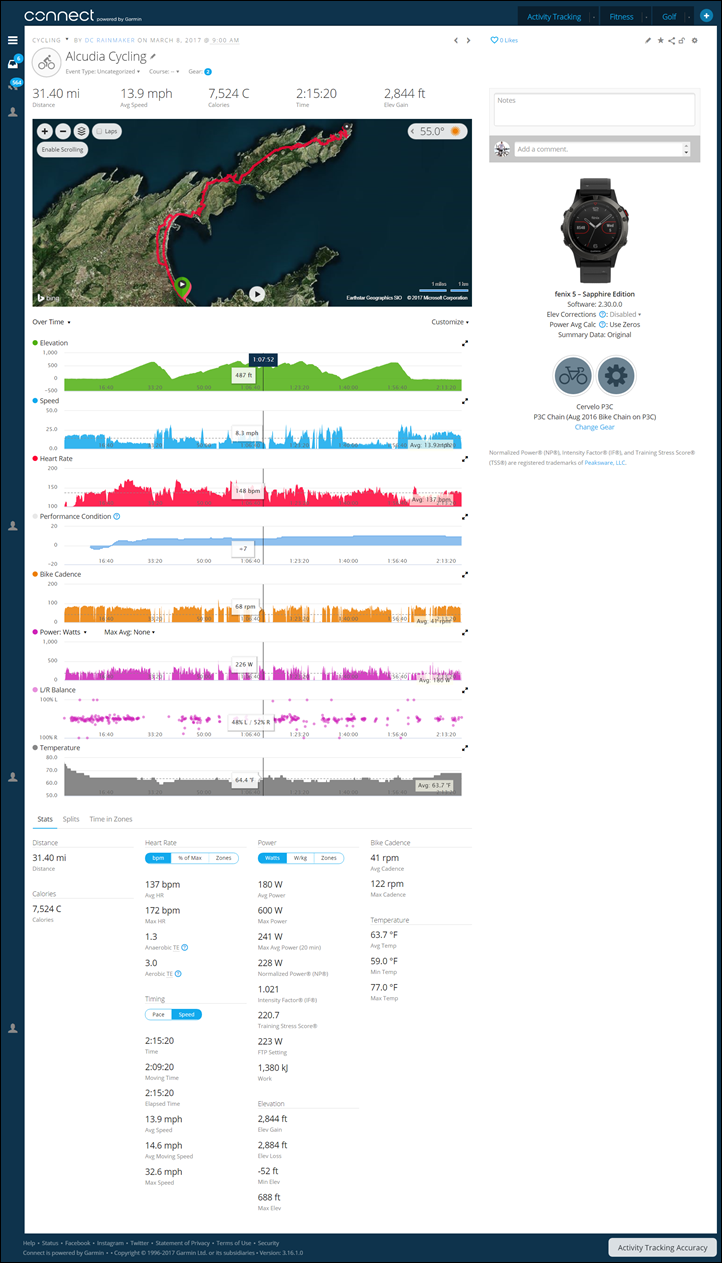Click the Notes text field
This screenshot has width=722, height=1263.
coord(593,109)
